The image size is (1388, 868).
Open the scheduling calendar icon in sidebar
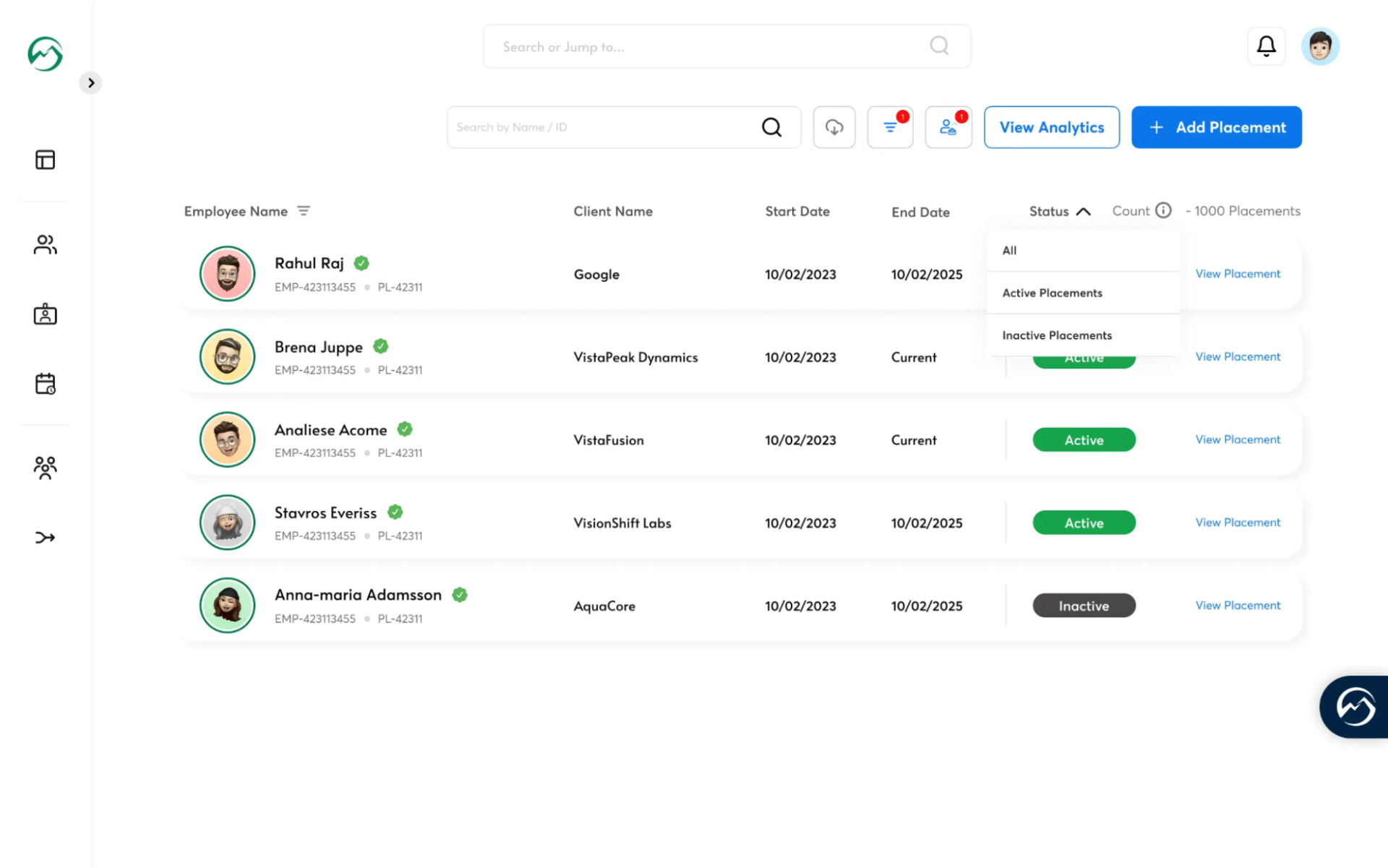(45, 384)
